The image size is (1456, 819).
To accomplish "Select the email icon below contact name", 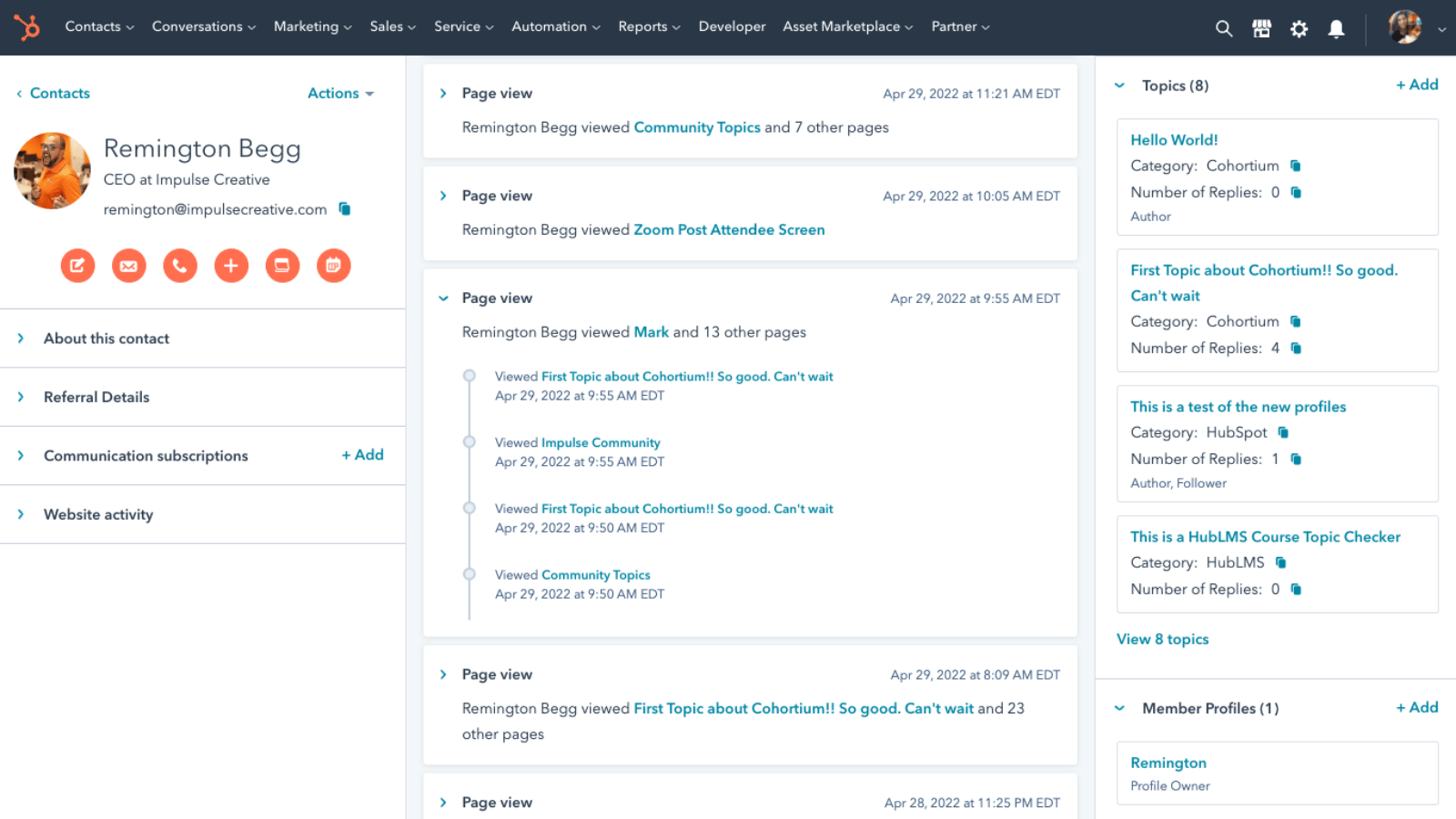I will pyautogui.click(x=128, y=266).
